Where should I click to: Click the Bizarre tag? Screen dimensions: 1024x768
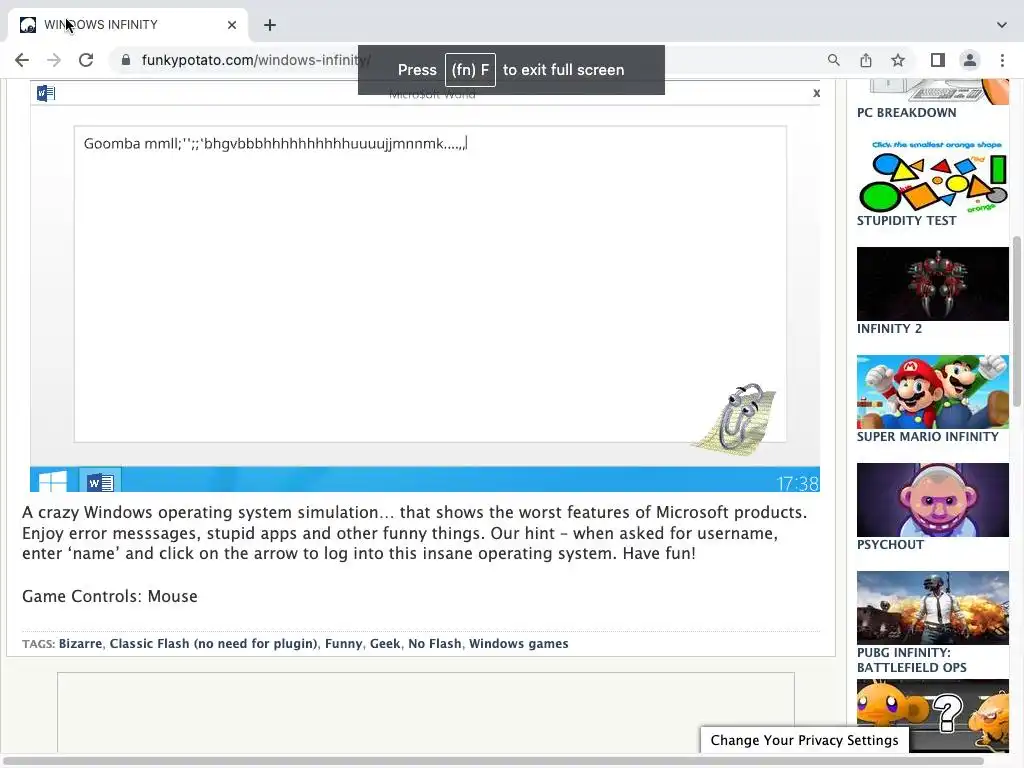tap(80, 643)
